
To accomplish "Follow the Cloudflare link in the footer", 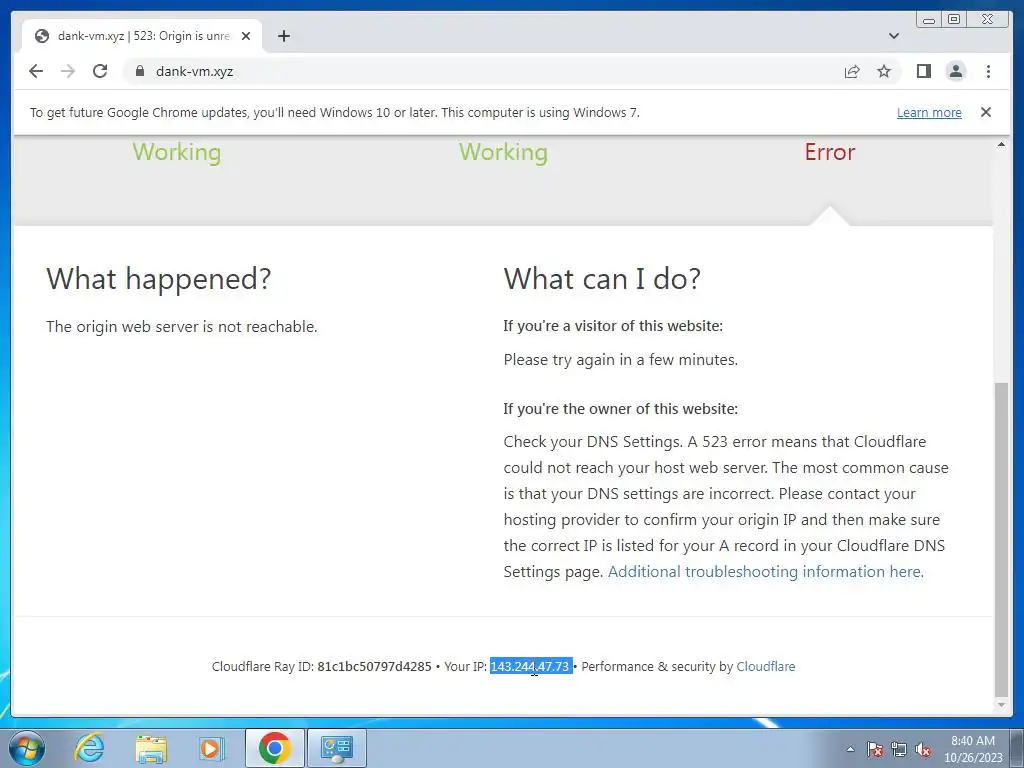I will [765, 666].
